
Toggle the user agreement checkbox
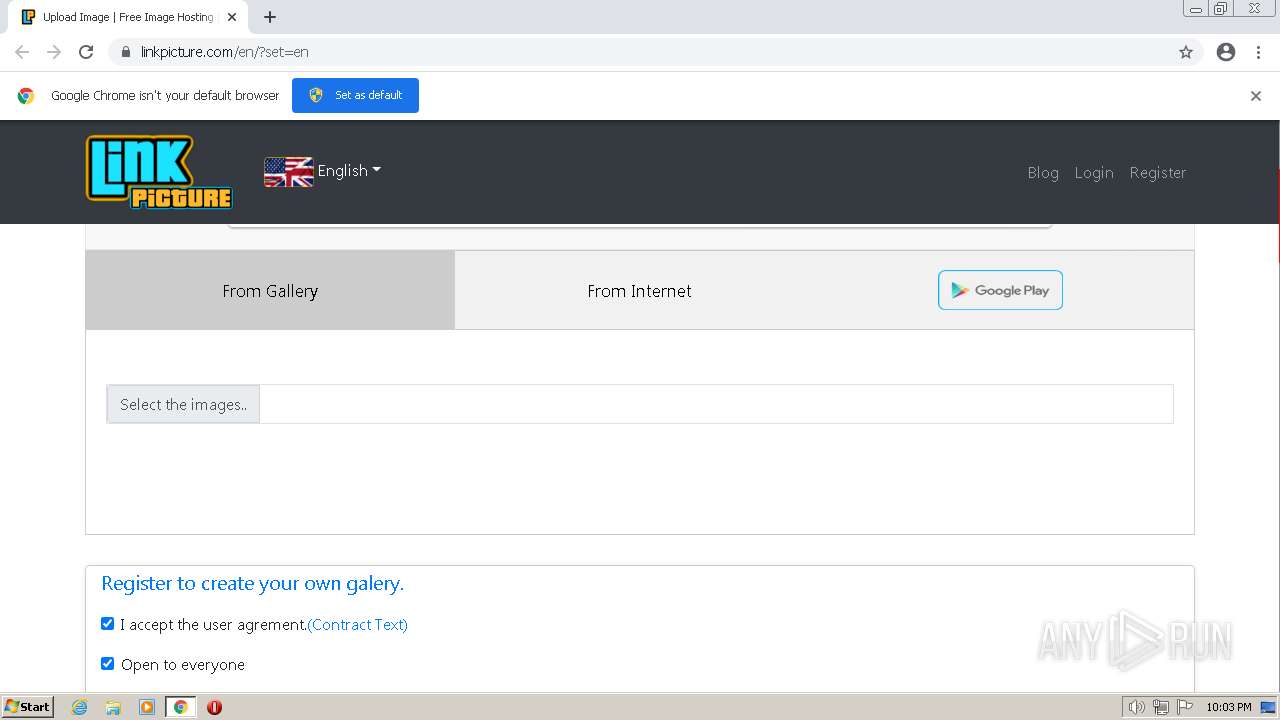click(108, 623)
